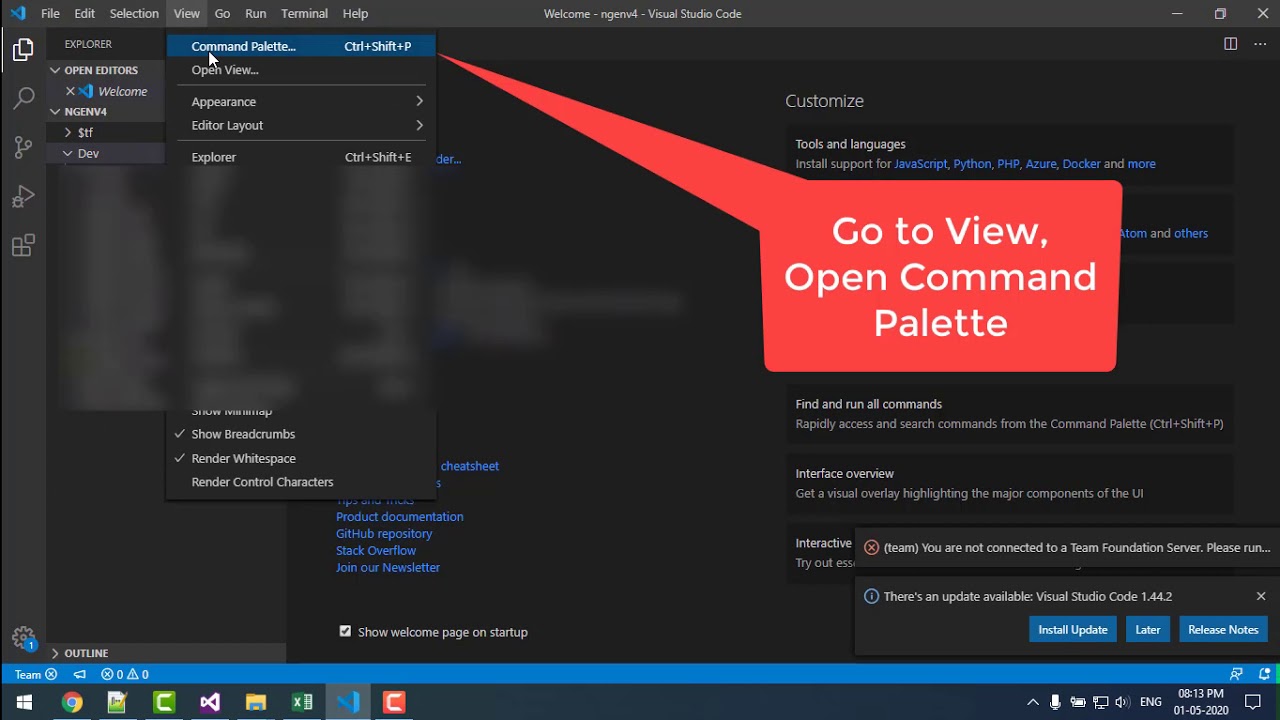
Task: Open the Source Control view icon
Action: tap(23, 147)
